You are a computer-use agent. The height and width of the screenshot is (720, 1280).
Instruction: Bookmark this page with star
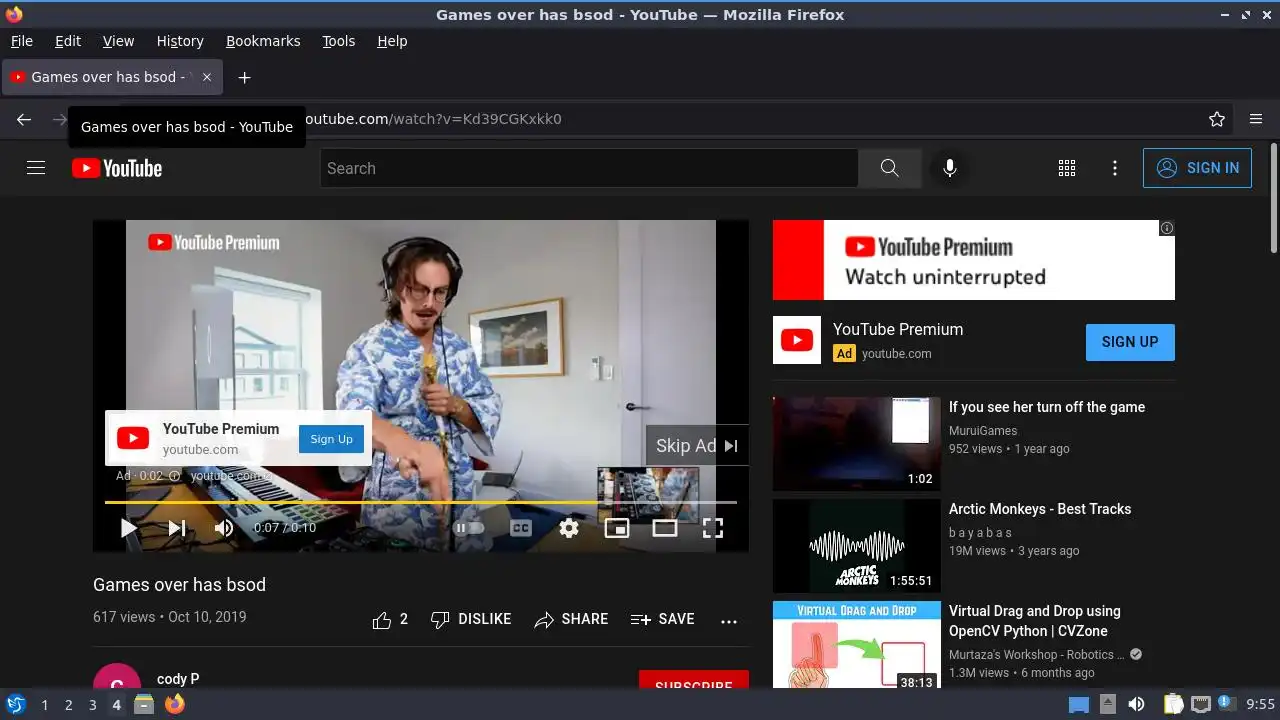point(1217,119)
